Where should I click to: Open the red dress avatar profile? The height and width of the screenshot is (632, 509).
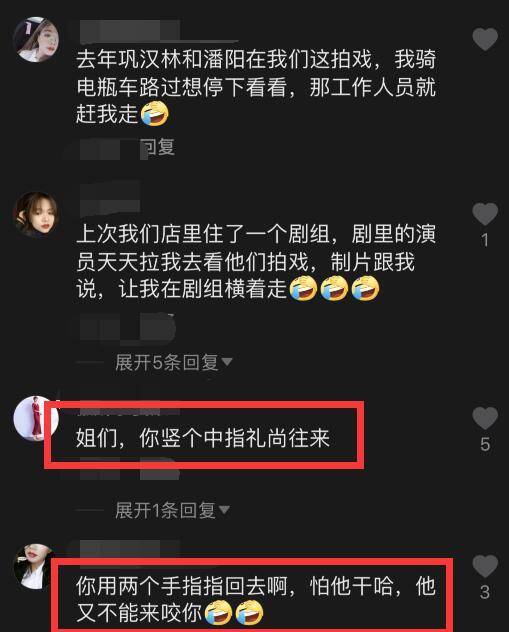coord(35,418)
